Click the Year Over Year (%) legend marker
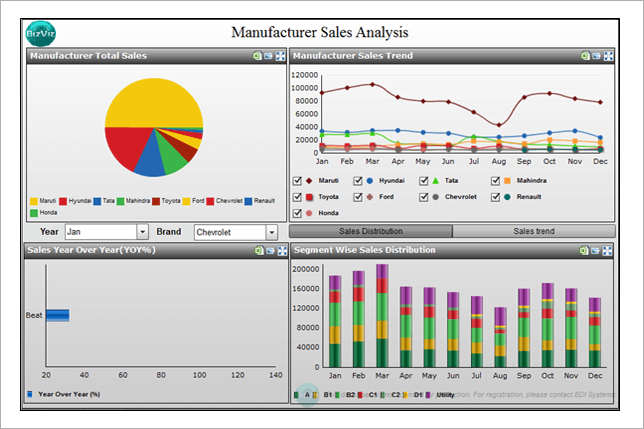The width and height of the screenshot is (644, 429). 30,394
